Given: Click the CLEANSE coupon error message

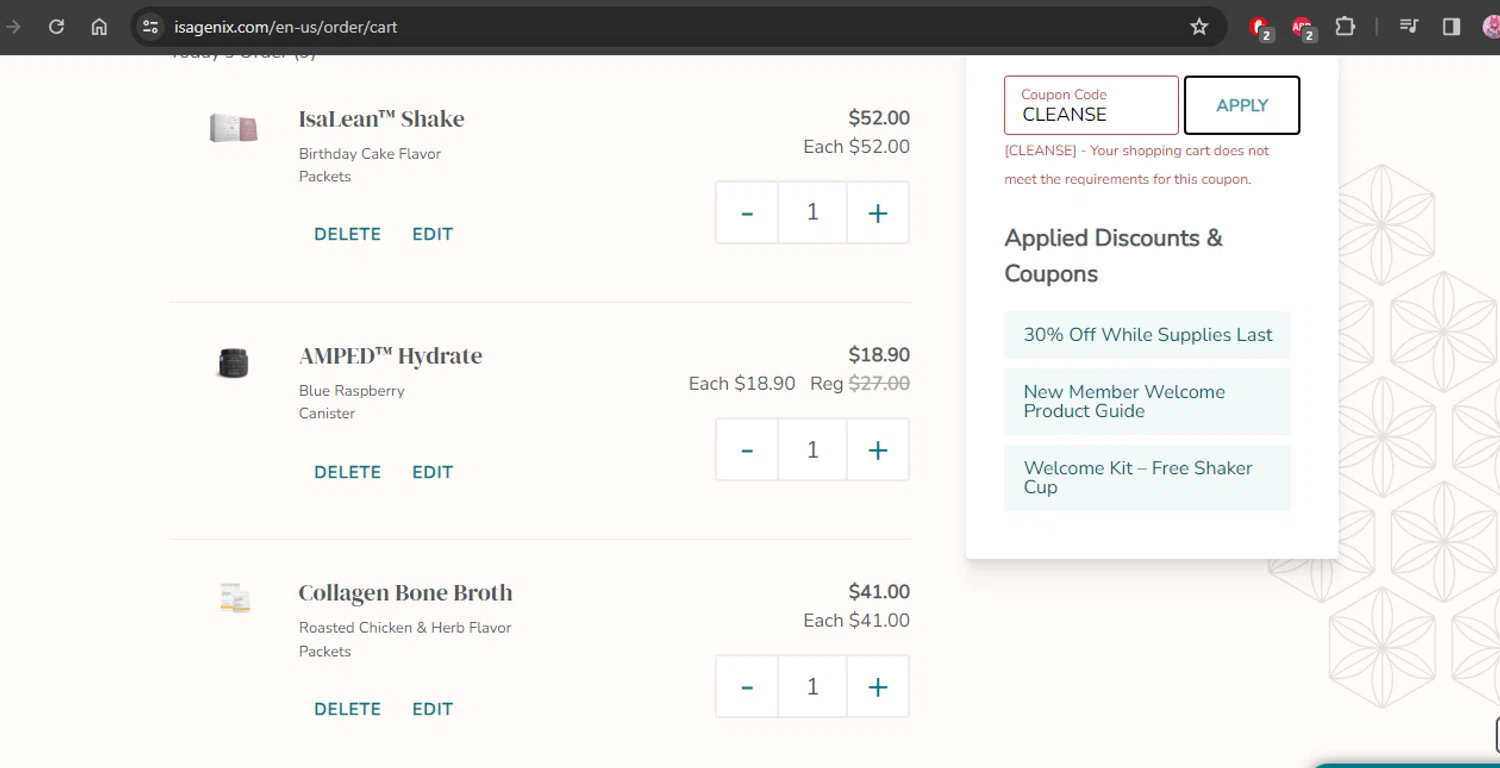Looking at the screenshot, I should (1137, 165).
